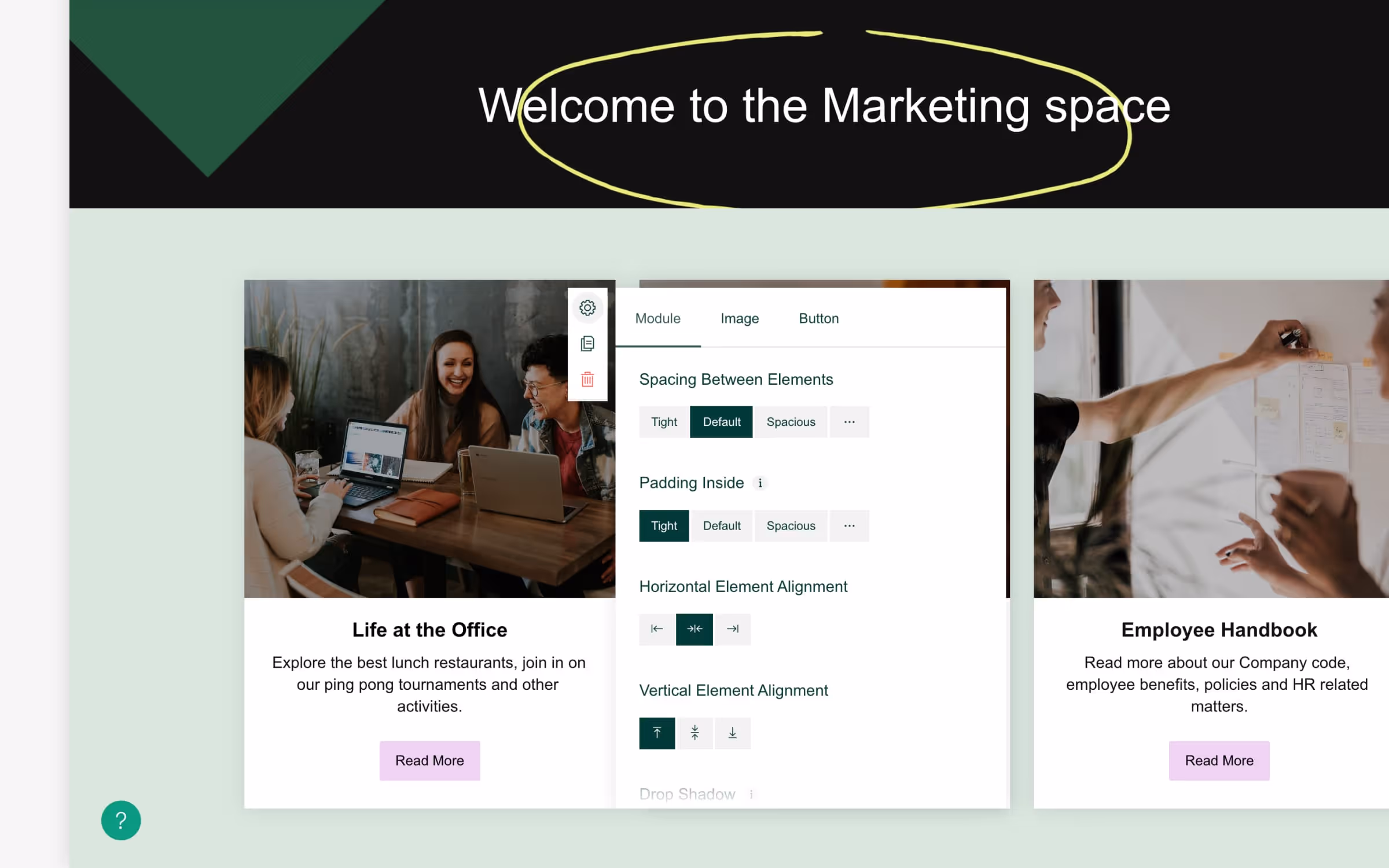Select vertical middle alignment icon

695,733
